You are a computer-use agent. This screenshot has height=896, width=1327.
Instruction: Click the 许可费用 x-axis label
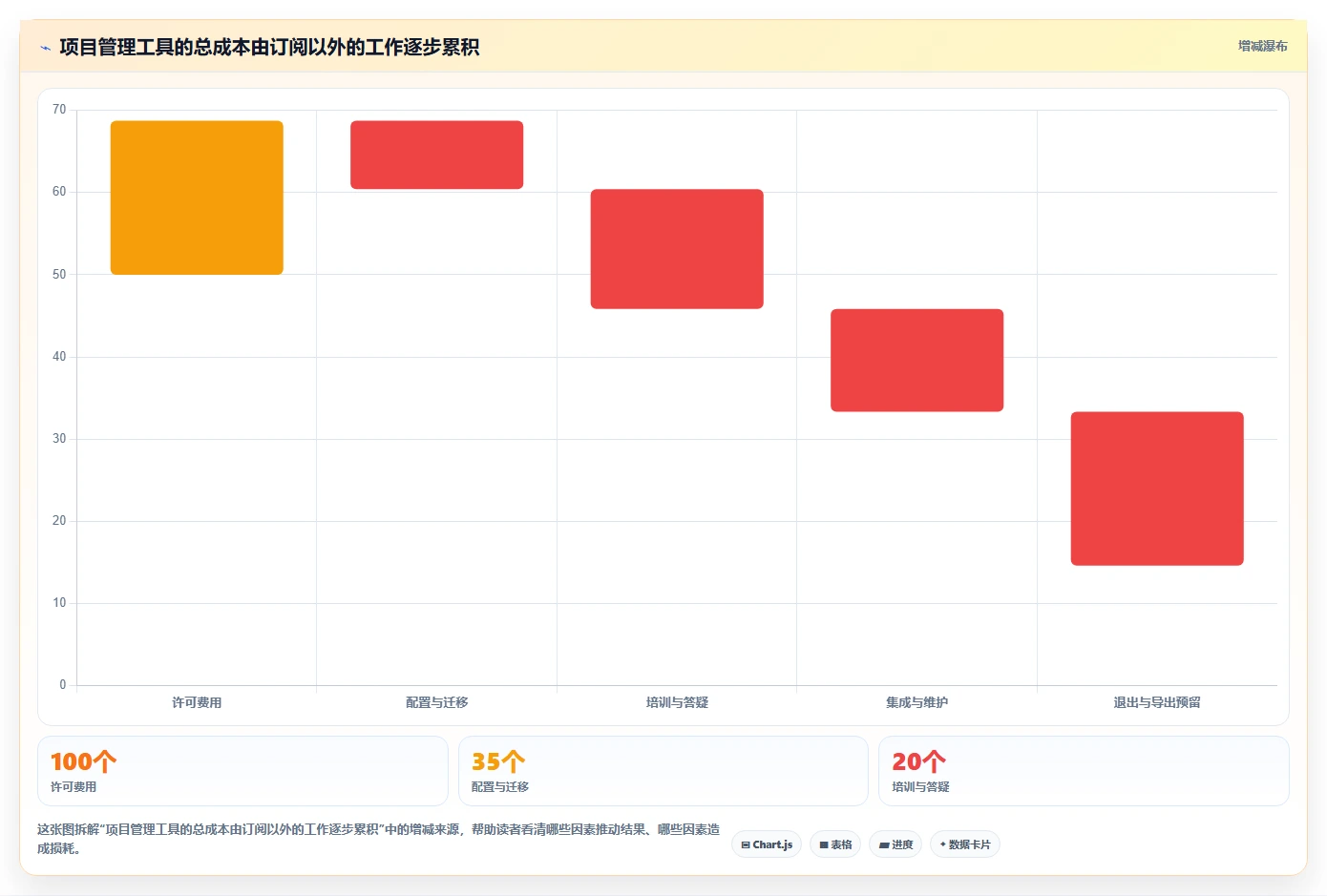(x=197, y=702)
